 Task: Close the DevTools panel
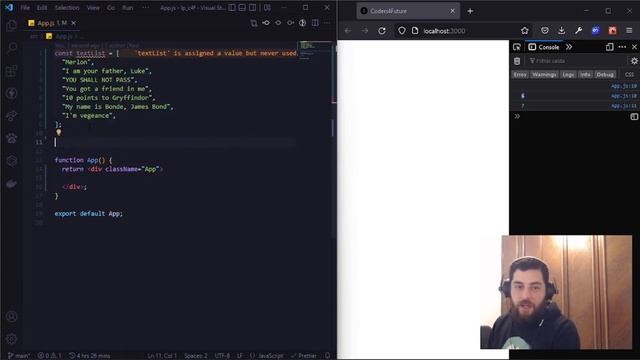pos(634,47)
